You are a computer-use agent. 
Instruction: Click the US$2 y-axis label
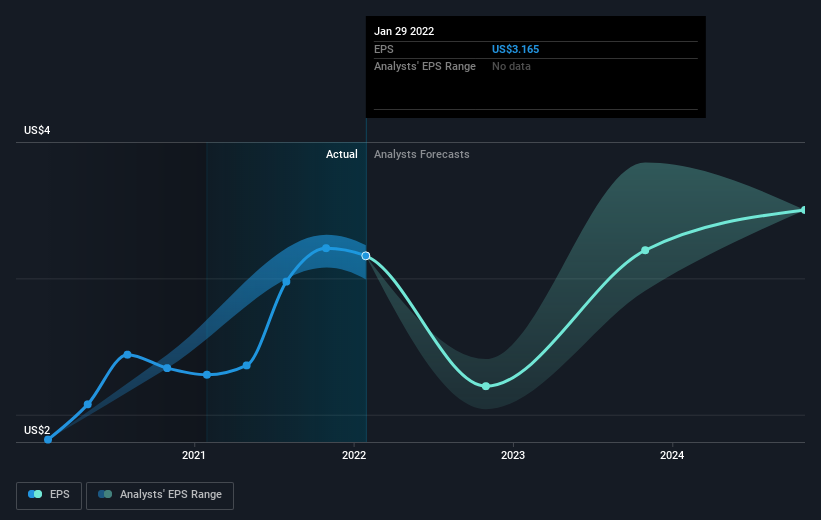[x=37, y=430]
